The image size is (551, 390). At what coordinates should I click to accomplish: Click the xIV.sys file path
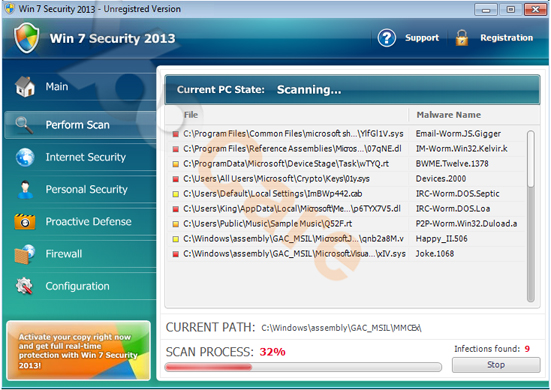[x=294, y=254]
